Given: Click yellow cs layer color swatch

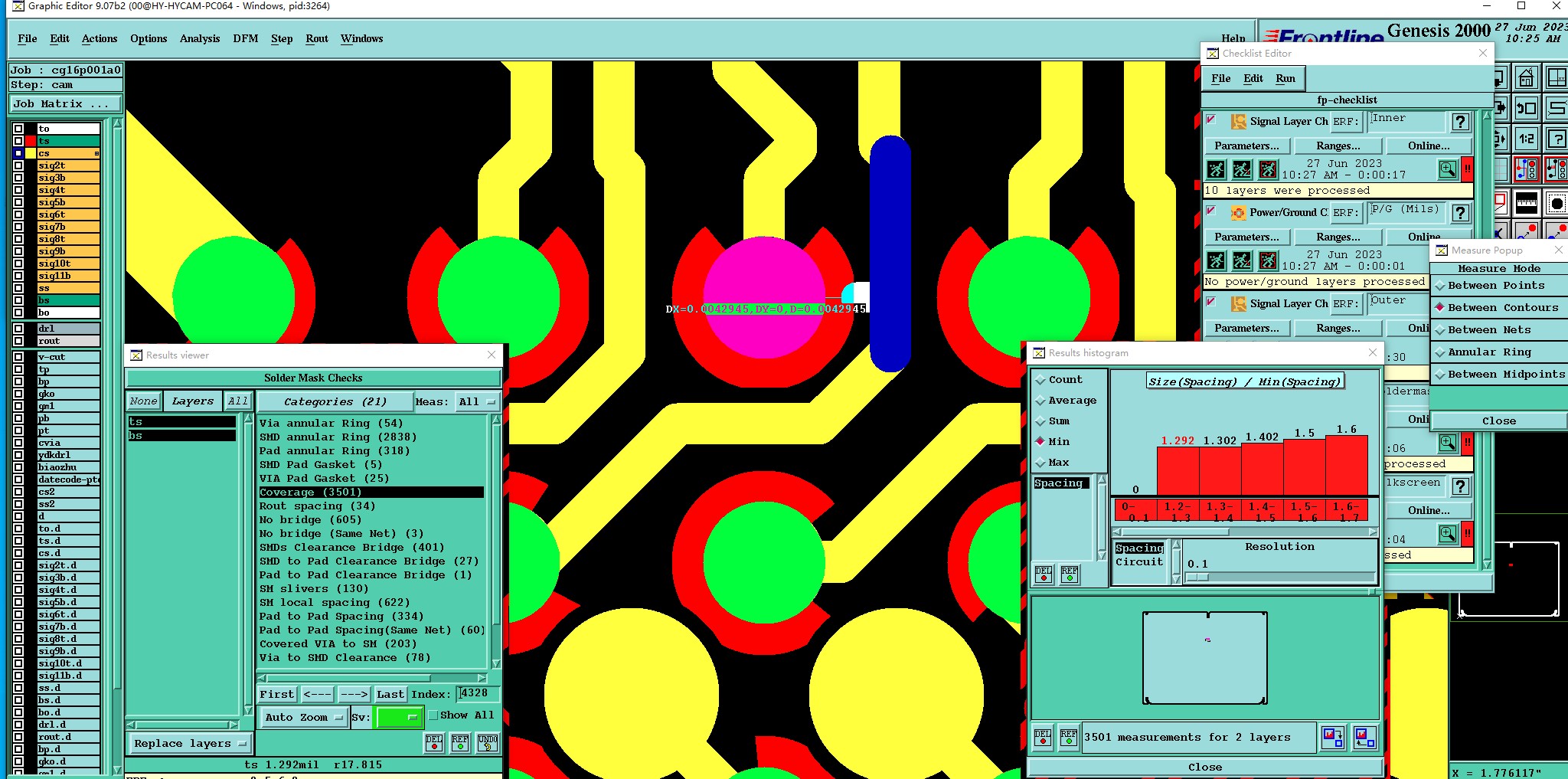Looking at the screenshot, I should [x=31, y=153].
